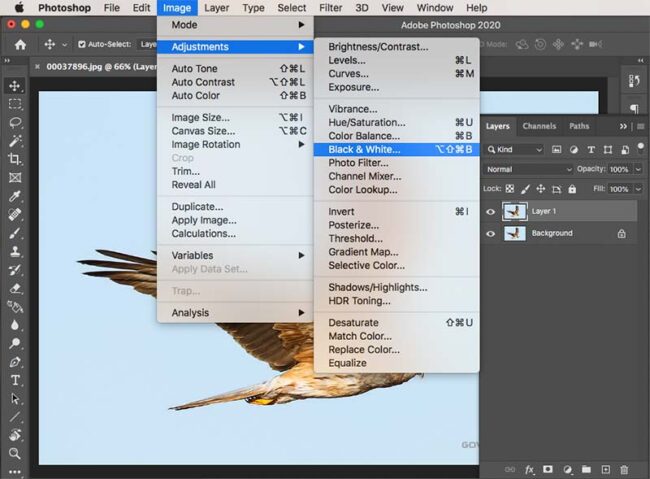Screen dimensions: 650x479
Task: Choose Auto Tone menu entry
Action: point(235,68)
